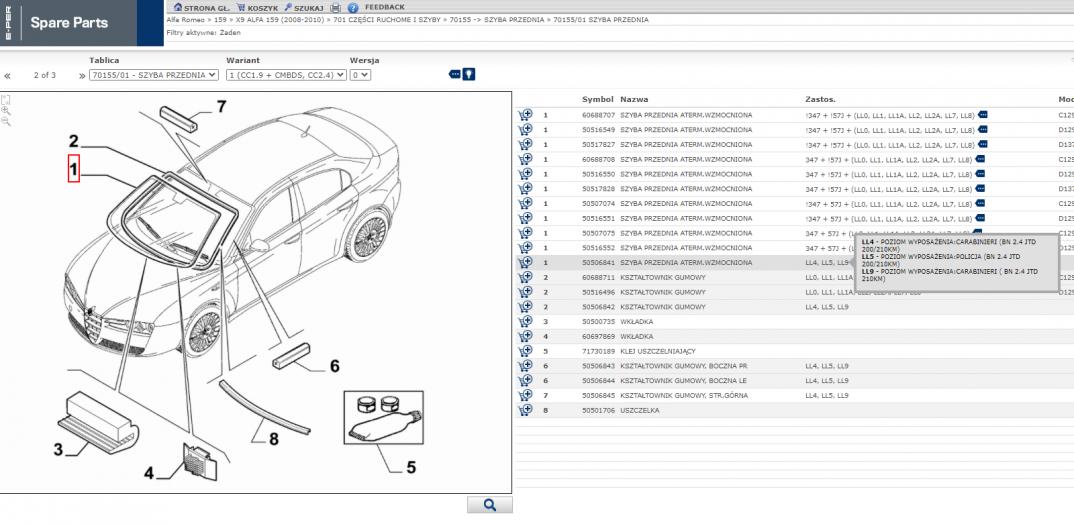This screenshot has height=524, width=1074.
Task: Open the Tablica dropdown
Action: point(154,75)
